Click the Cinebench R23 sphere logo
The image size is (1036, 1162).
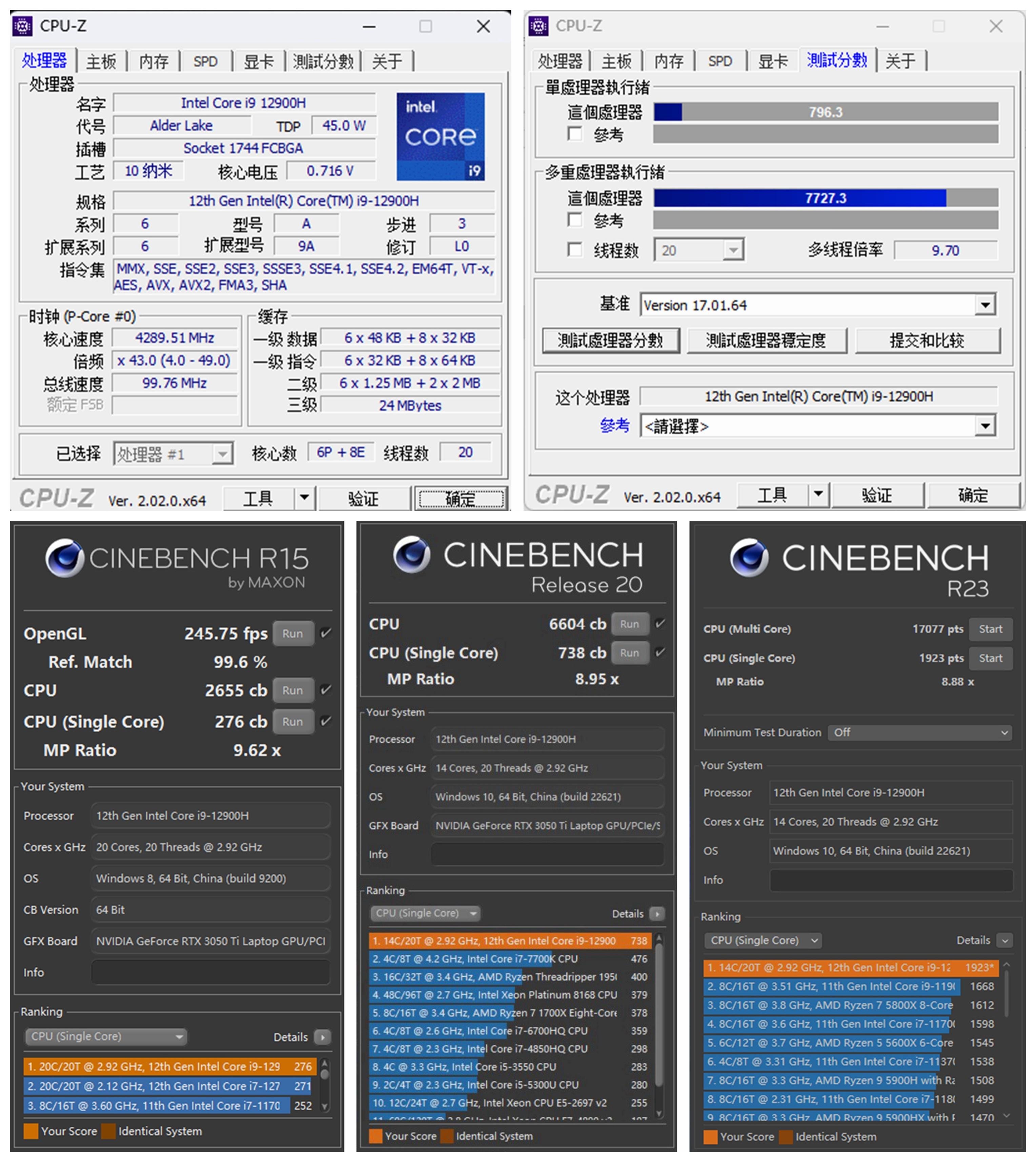pyautogui.click(x=749, y=558)
